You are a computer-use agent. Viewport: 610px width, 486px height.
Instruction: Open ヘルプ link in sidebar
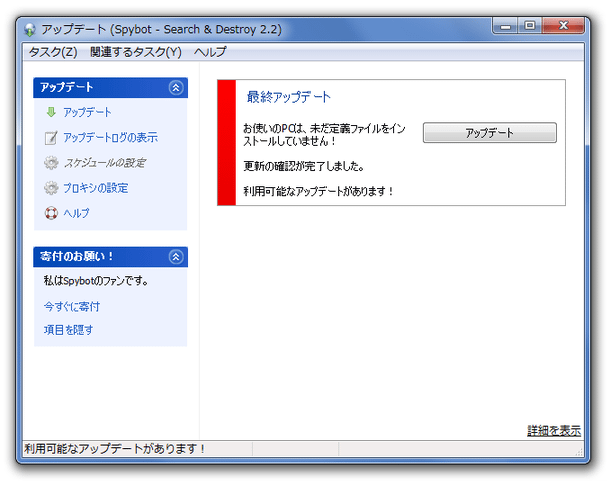(x=76, y=213)
